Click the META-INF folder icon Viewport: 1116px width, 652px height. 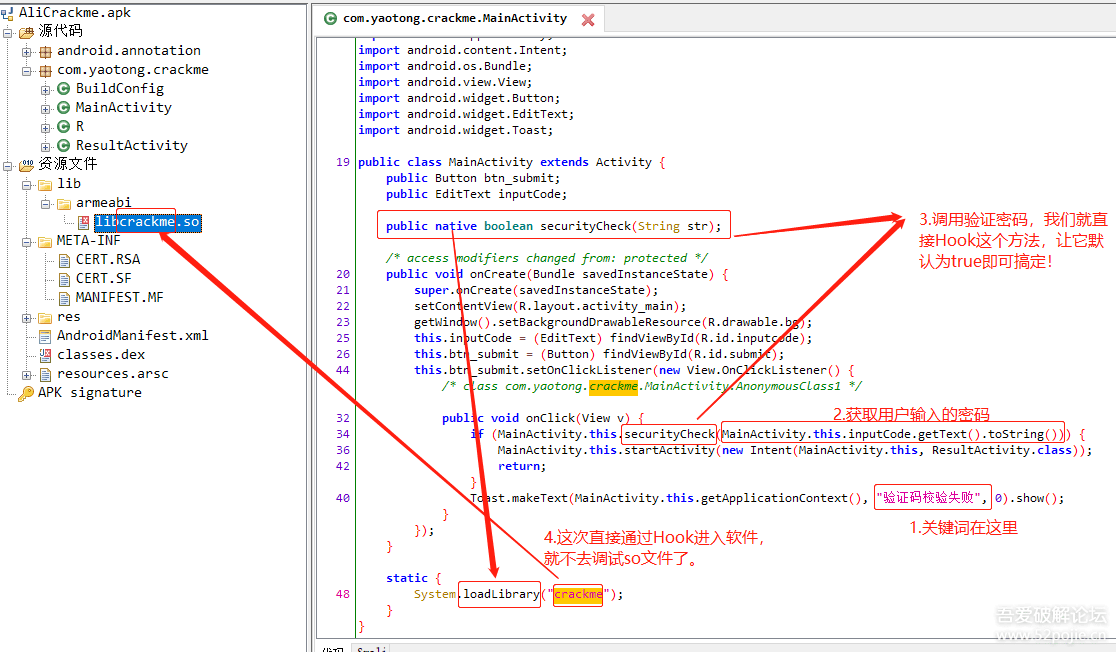click(46, 241)
